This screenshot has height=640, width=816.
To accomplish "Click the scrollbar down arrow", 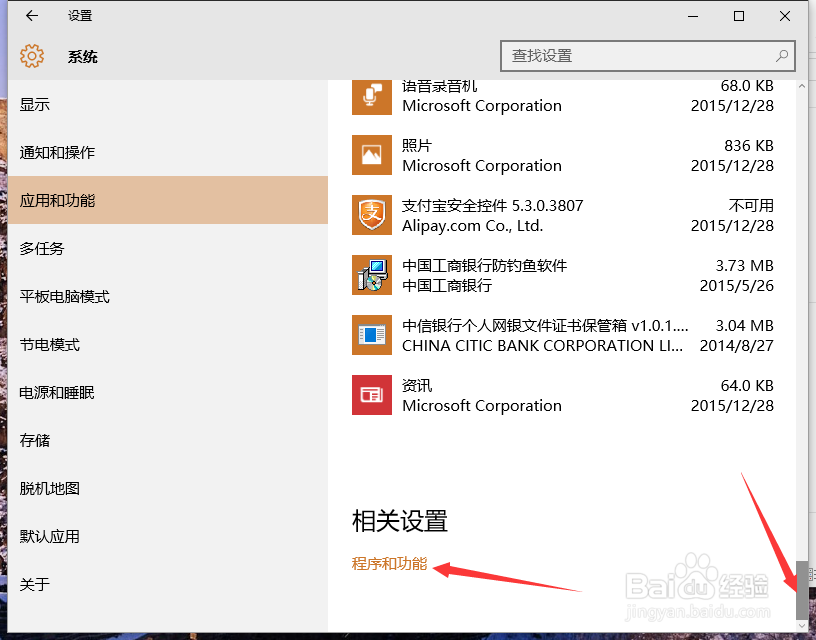I will [x=802, y=625].
